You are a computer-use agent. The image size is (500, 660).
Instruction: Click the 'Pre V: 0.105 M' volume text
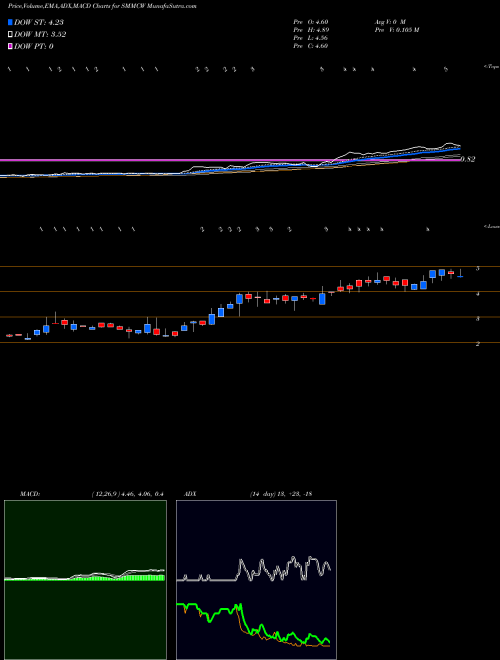click(x=396, y=29)
